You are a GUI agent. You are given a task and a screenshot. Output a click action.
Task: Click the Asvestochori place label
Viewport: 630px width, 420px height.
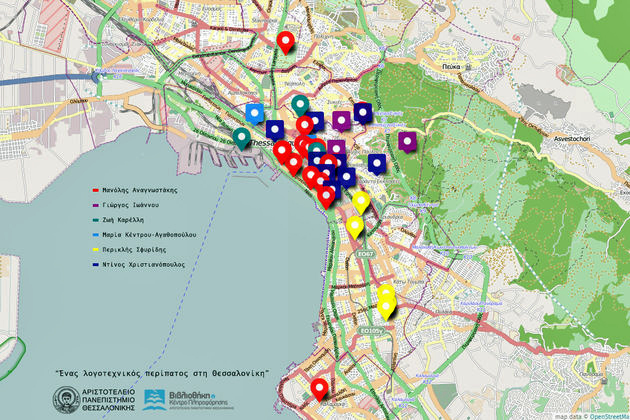(572, 139)
